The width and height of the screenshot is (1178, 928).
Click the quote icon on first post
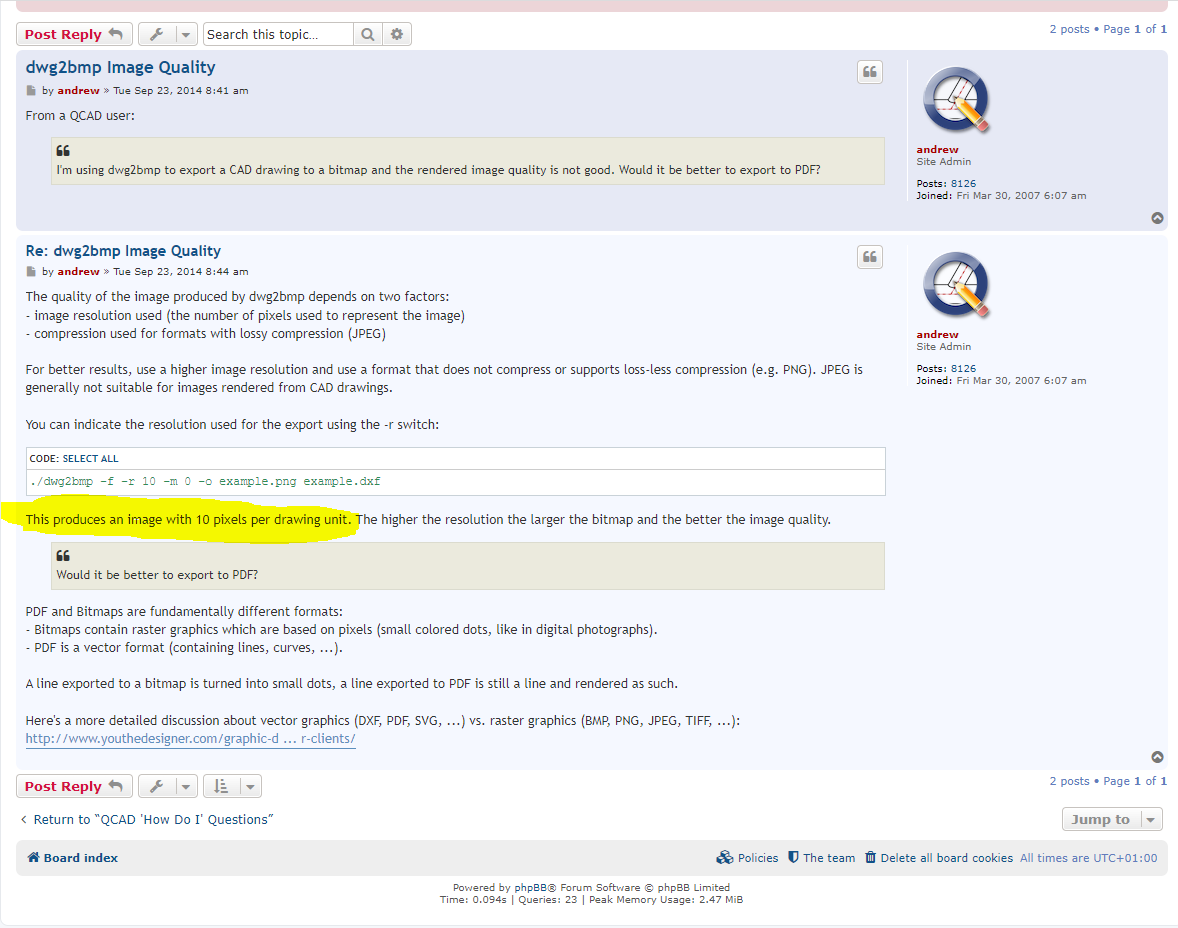(x=869, y=72)
